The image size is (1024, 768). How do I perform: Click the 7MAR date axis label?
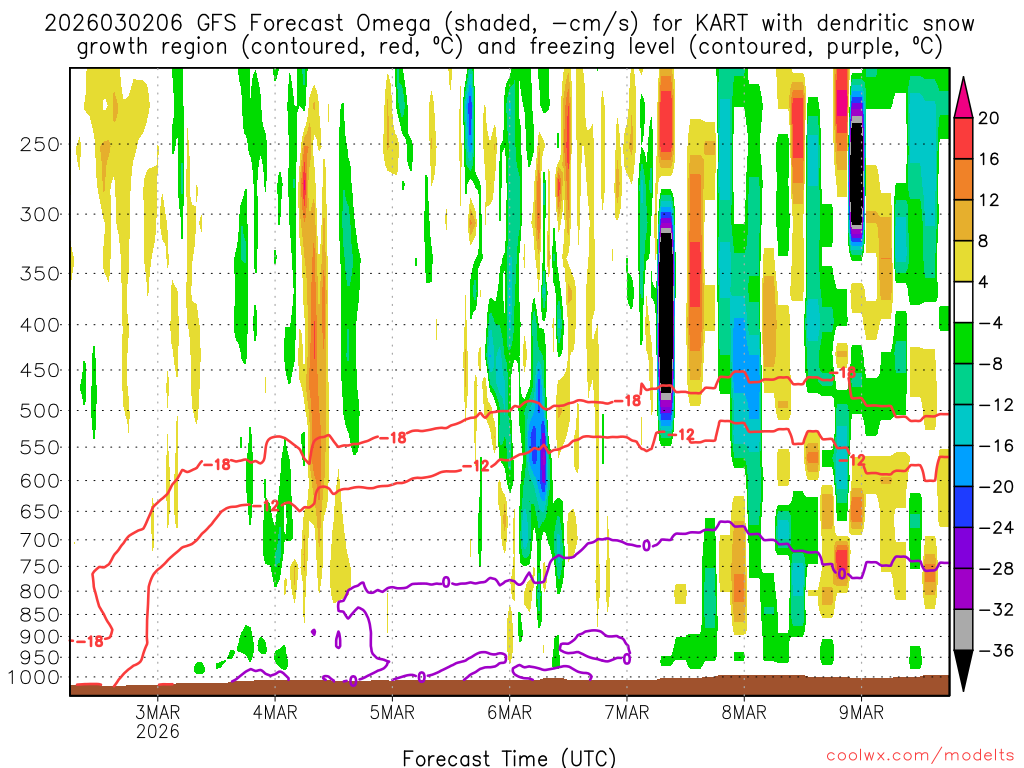627,712
